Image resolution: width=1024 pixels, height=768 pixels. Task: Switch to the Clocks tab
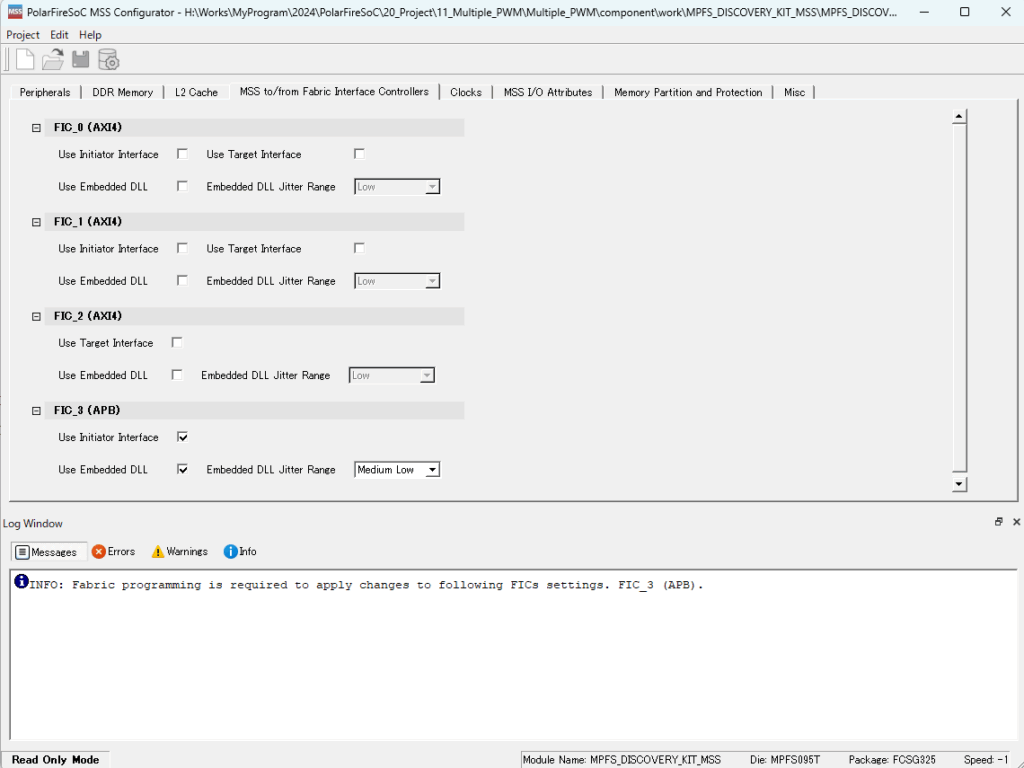tap(465, 92)
